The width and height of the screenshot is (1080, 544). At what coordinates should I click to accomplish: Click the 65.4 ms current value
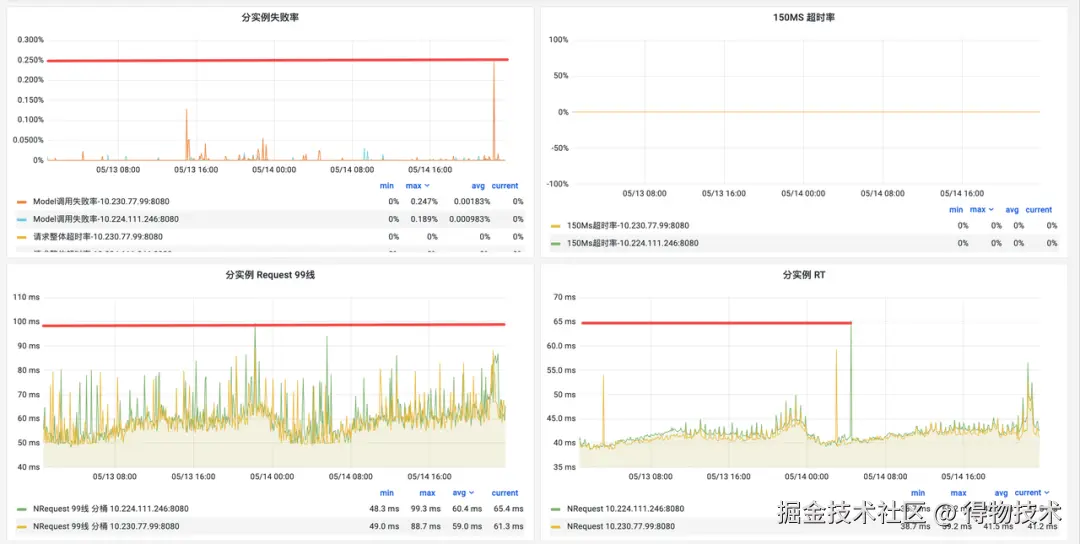(508, 509)
